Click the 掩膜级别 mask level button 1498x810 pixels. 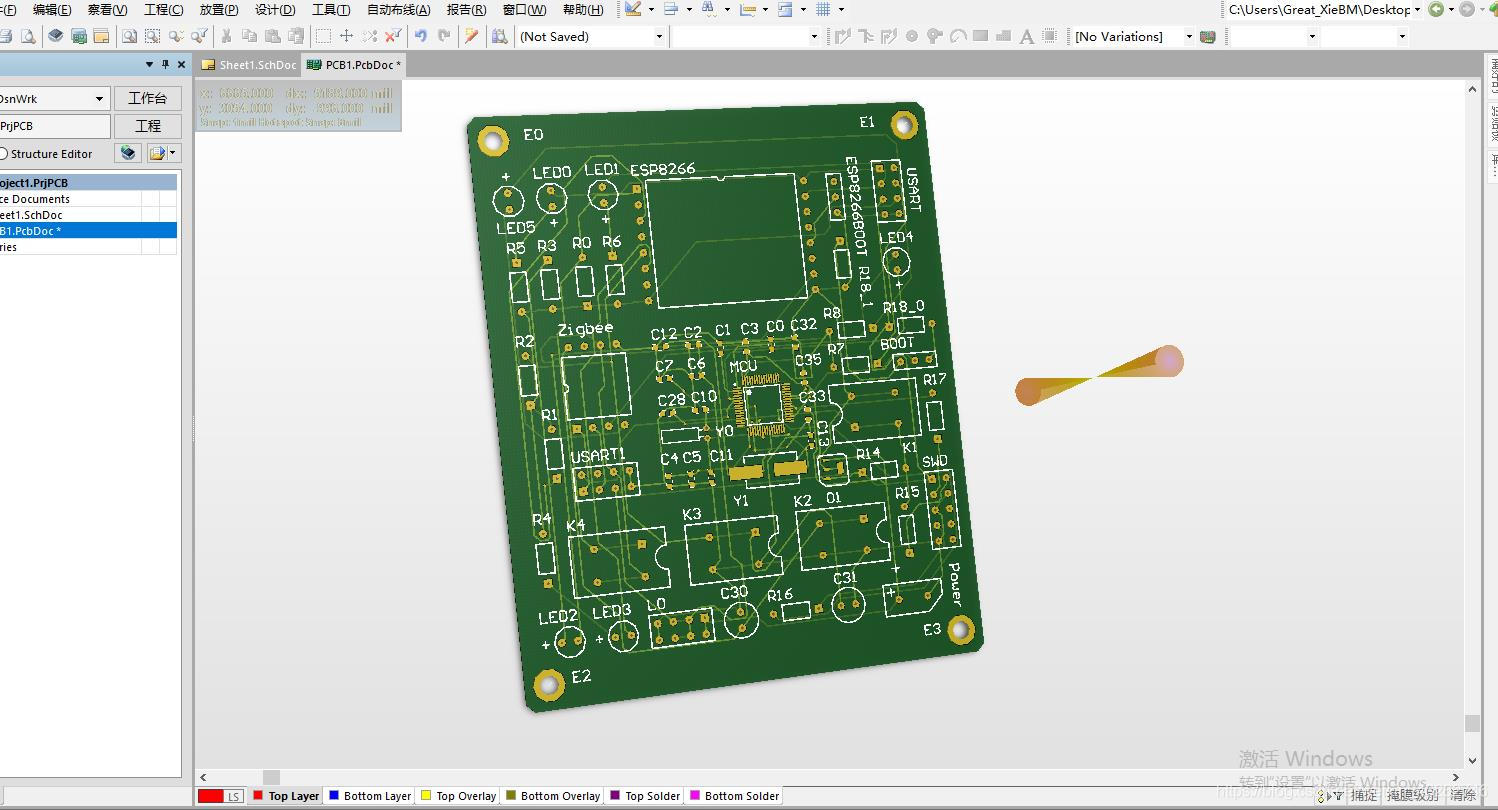tap(1413, 796)
